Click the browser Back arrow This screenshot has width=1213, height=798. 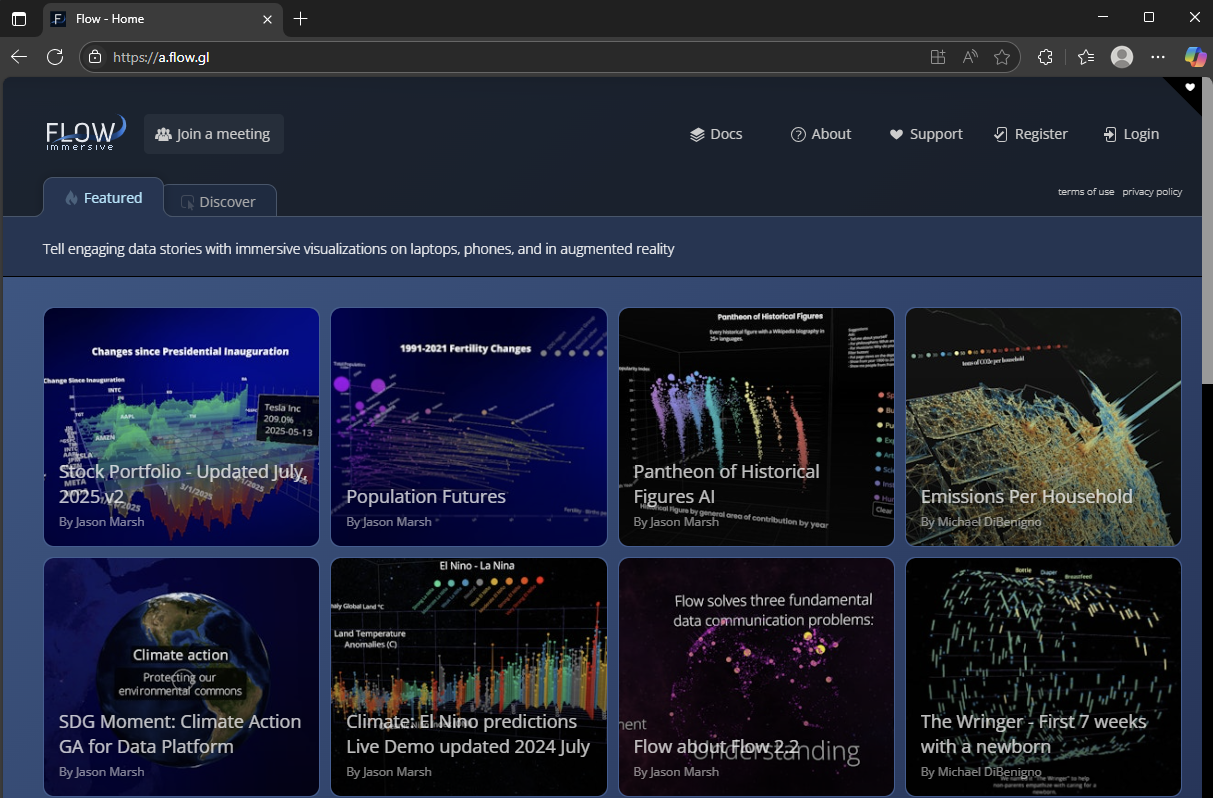tap(19, 57)
